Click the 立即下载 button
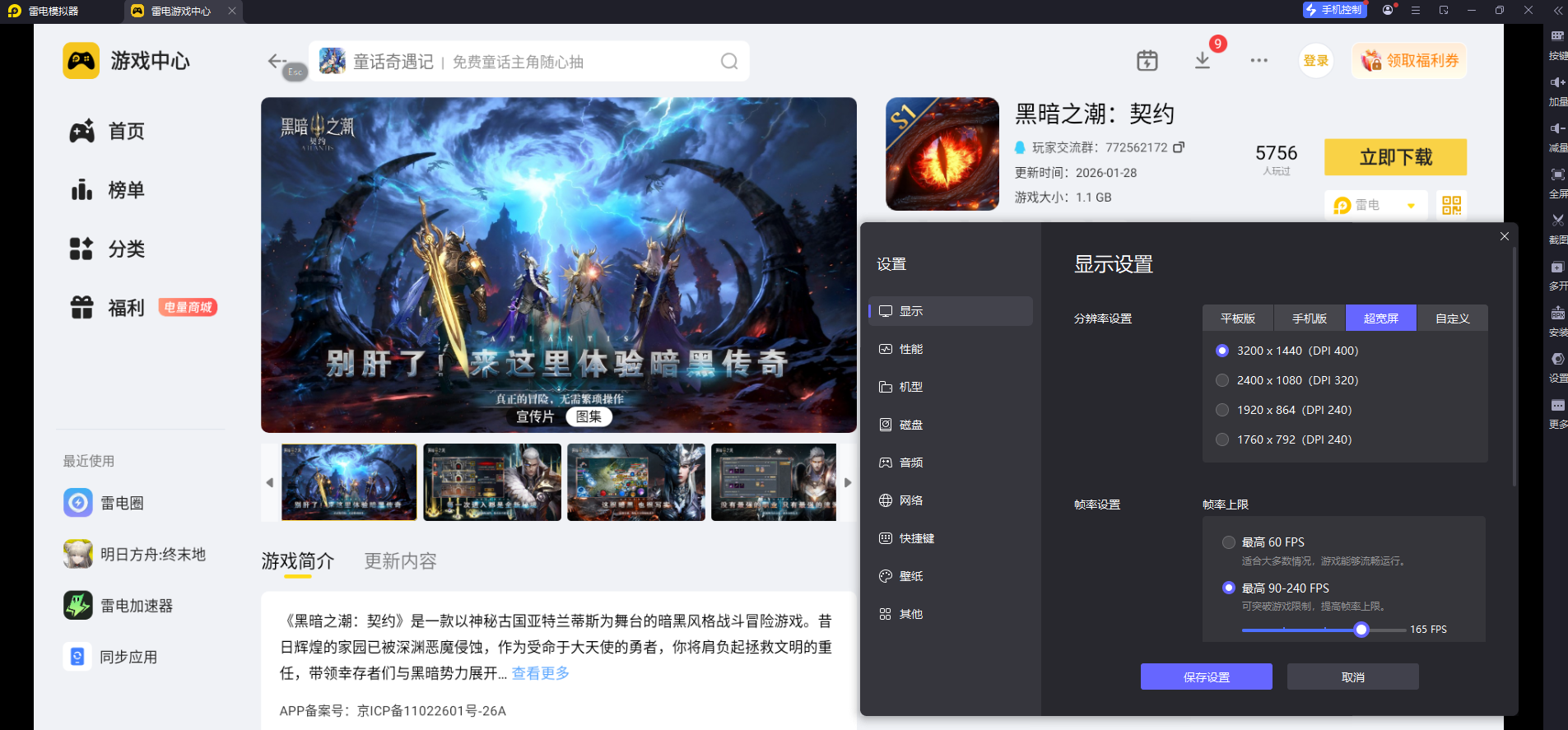The width and height of the screenshot is (1568, 730). (1395, 157)
